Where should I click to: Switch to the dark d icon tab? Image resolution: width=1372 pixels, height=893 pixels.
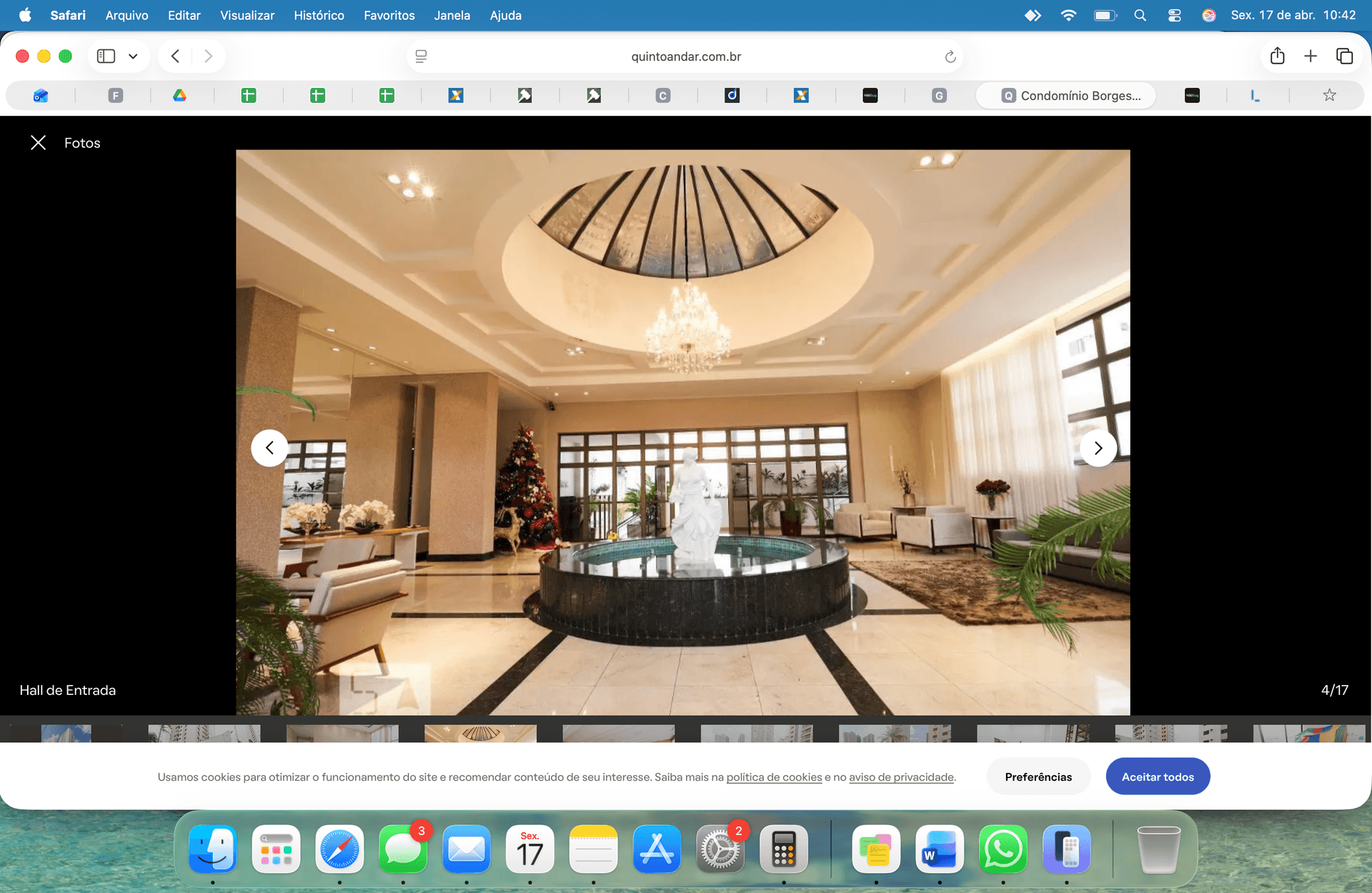tap(732, 95)
